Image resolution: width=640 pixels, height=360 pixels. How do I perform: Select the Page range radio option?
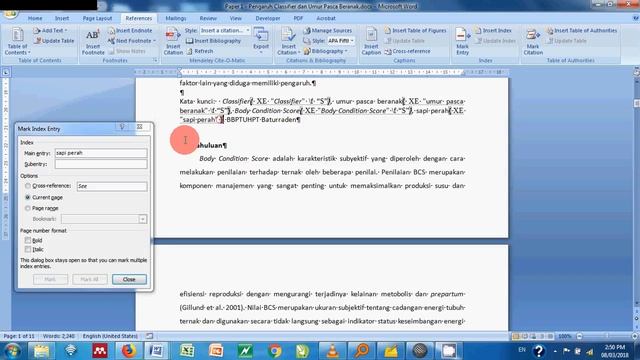tap(28, 208)
